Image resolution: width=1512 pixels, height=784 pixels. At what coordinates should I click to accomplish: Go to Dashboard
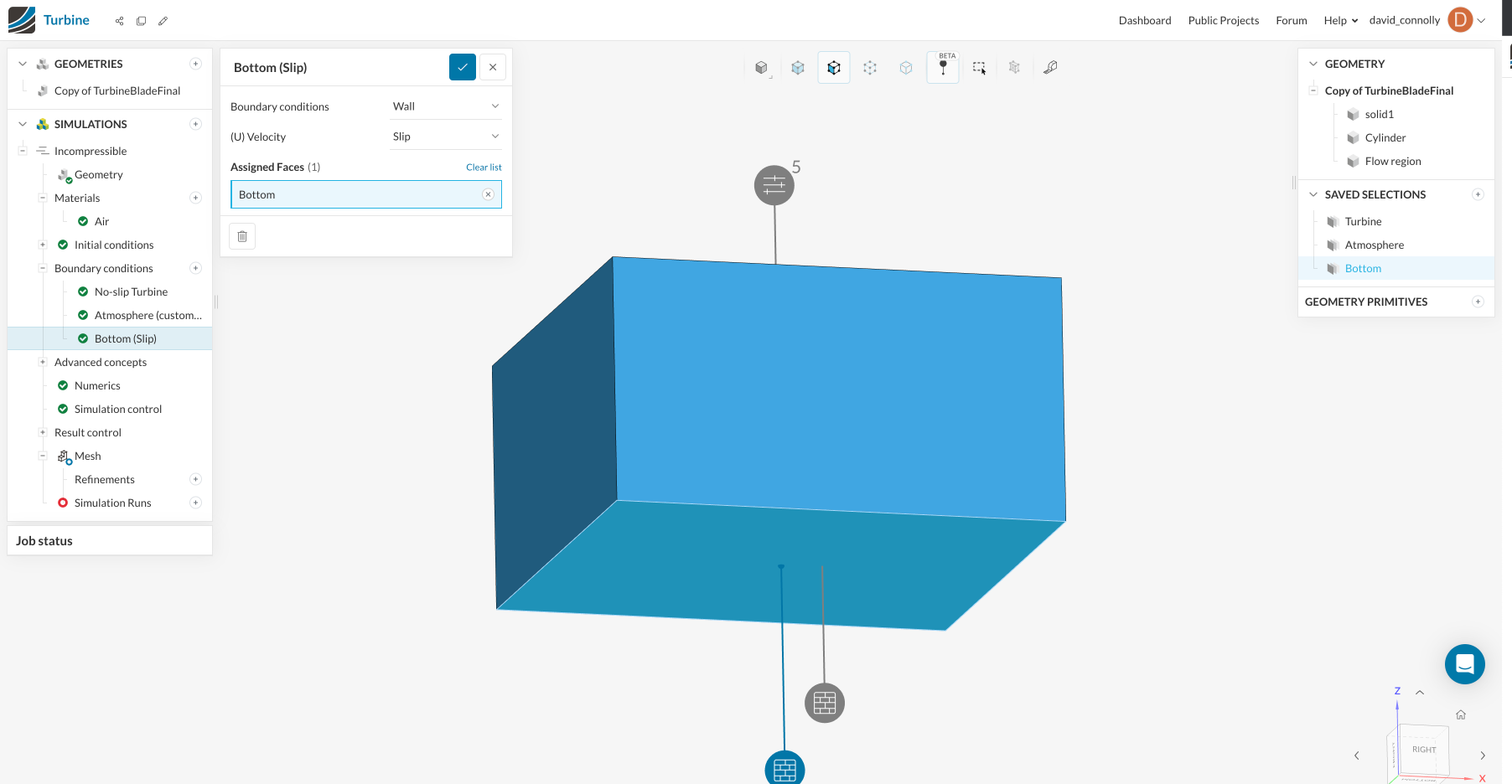point(1145,20)
